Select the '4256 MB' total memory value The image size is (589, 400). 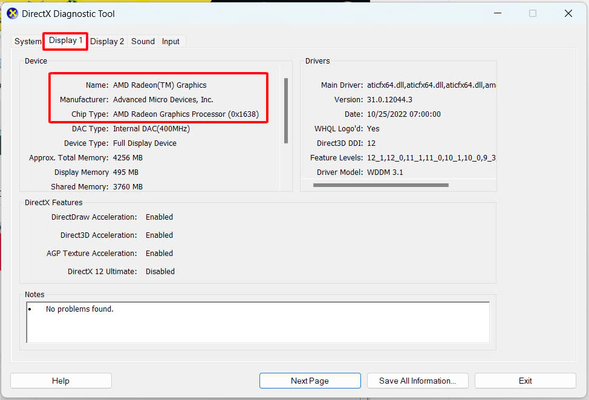128,158
